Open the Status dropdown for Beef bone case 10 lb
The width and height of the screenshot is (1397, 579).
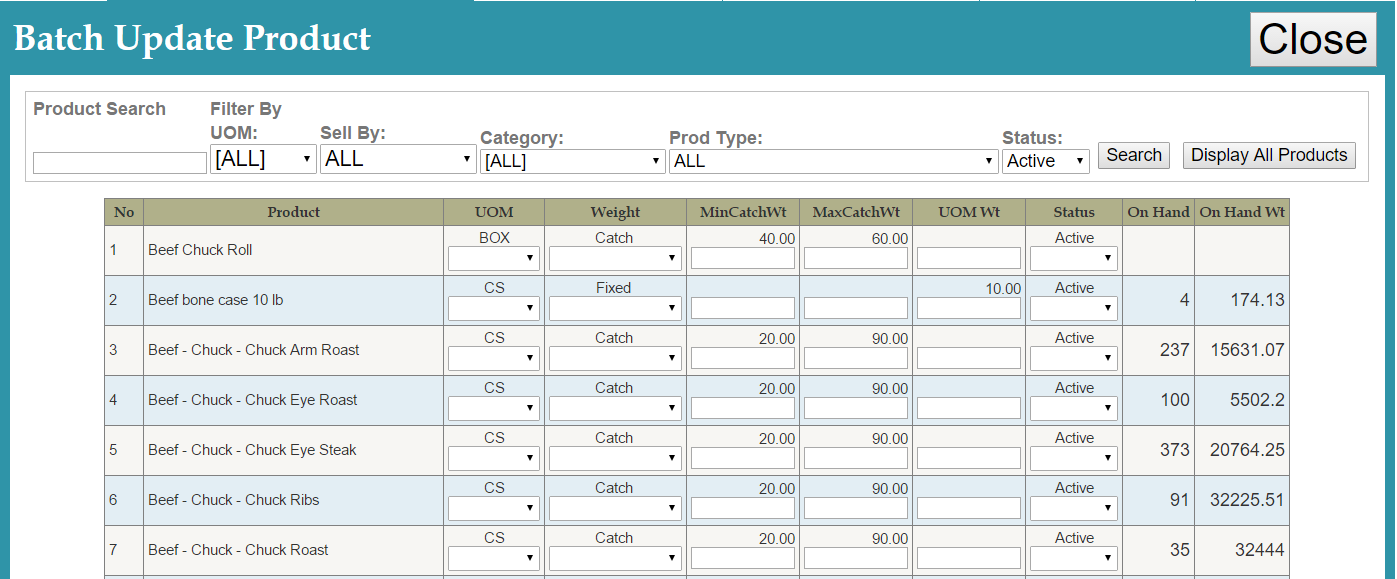pos(1073,308)
